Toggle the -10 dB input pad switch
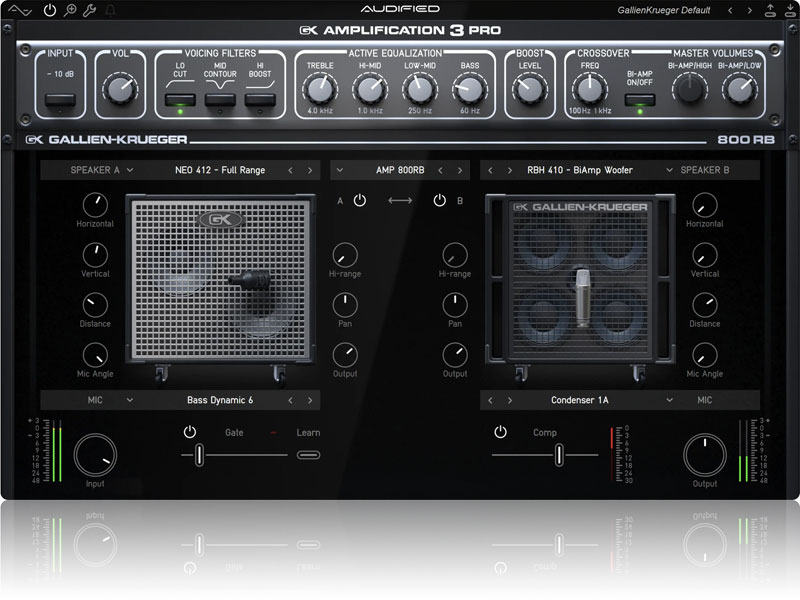Viewport: 800px width, 600px height. pyautogui.click(x=60, y=99)
